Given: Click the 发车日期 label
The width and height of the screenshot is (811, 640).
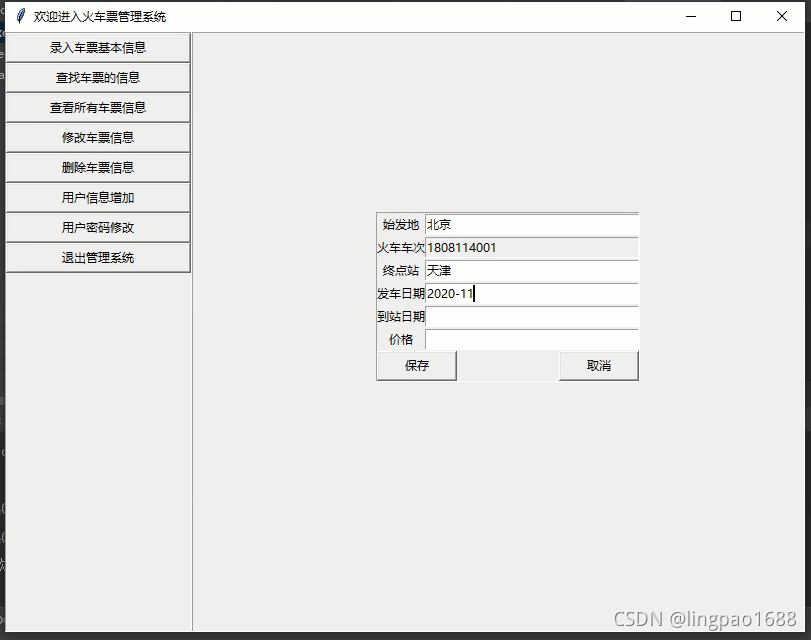Looking at the screenshot, I should pos(401,294).
